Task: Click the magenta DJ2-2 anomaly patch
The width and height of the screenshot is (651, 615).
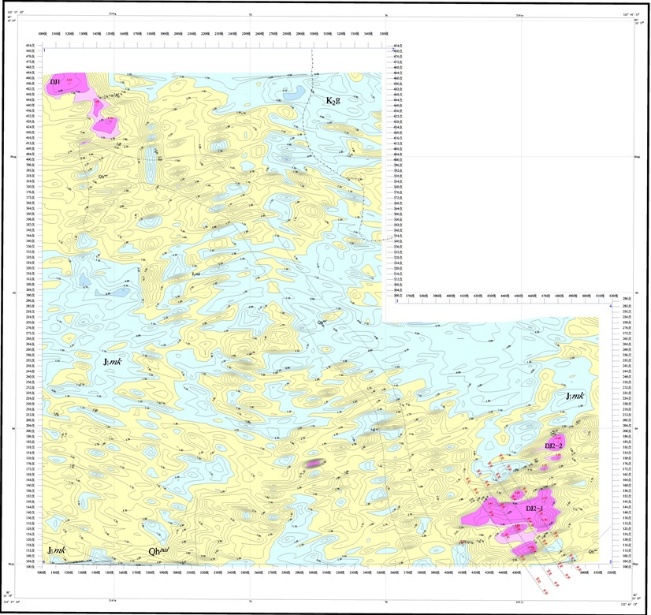Action: pos(547,464)
